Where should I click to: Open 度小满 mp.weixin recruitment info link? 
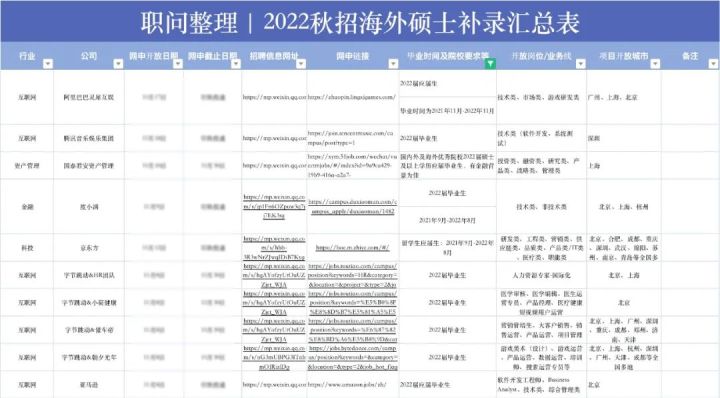pos(274,207)
